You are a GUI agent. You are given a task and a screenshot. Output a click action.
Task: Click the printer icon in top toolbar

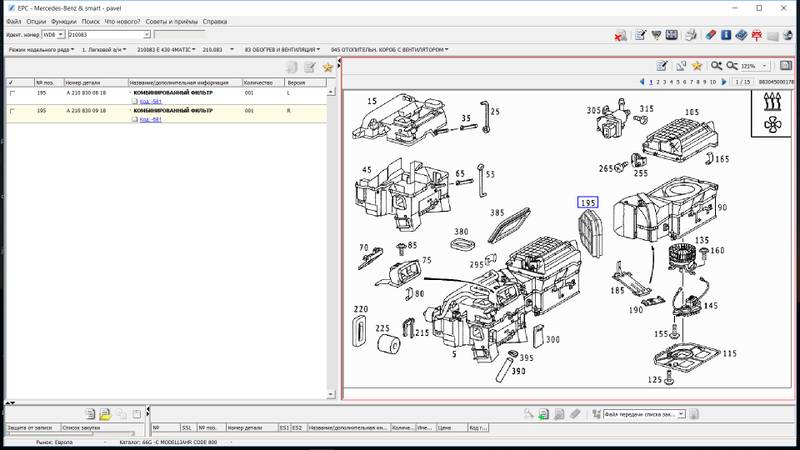[x=690, y=35]
